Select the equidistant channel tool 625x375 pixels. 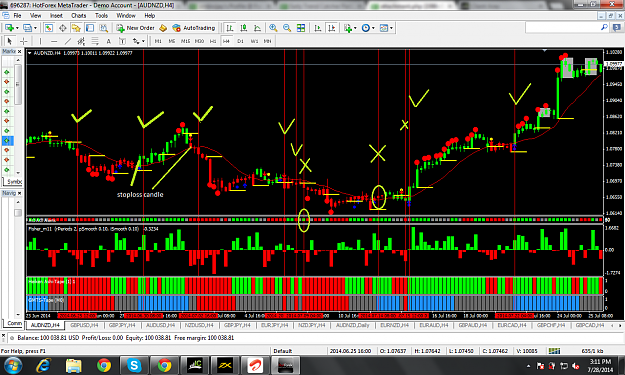81,41
